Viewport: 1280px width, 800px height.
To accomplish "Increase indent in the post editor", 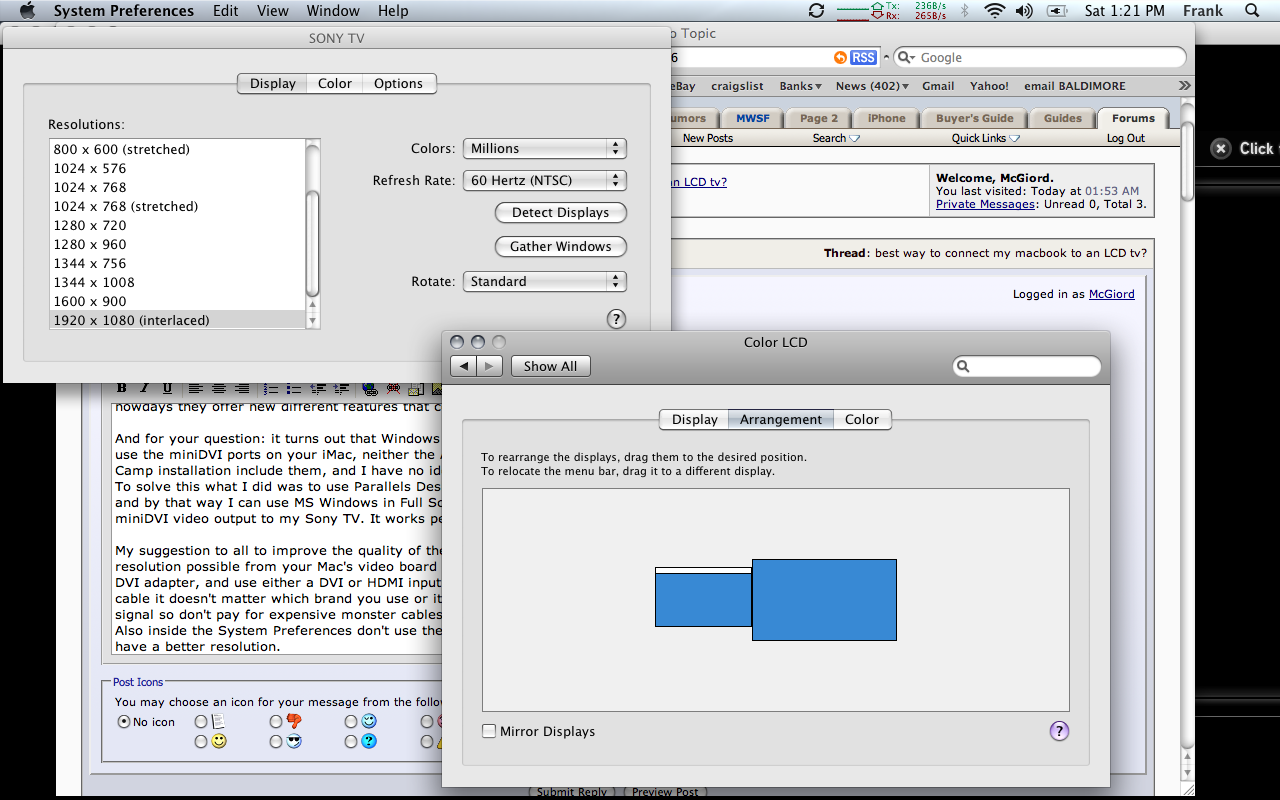I will (343, 389).
